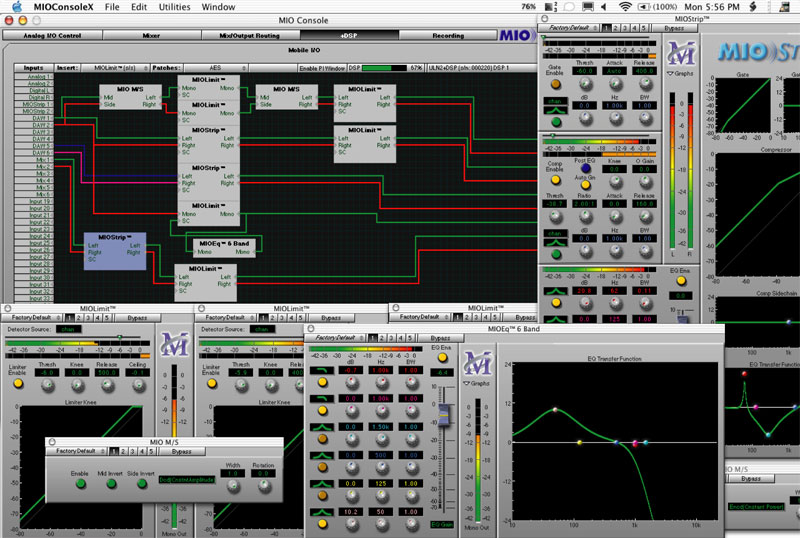The image size is (800, 538).
Task: Click the Metric Halo logo in MIOStrip window
Action: coord(680,51)
